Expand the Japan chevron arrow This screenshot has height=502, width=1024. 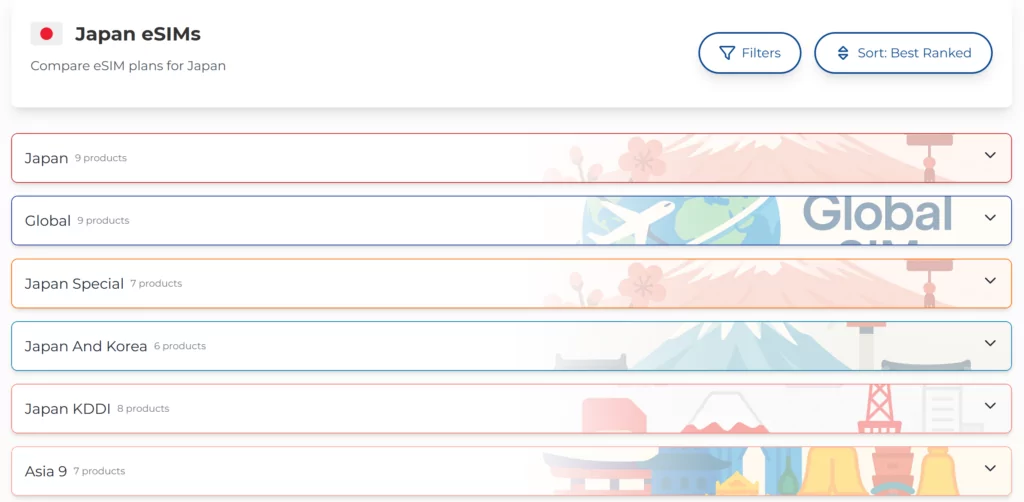990,155
